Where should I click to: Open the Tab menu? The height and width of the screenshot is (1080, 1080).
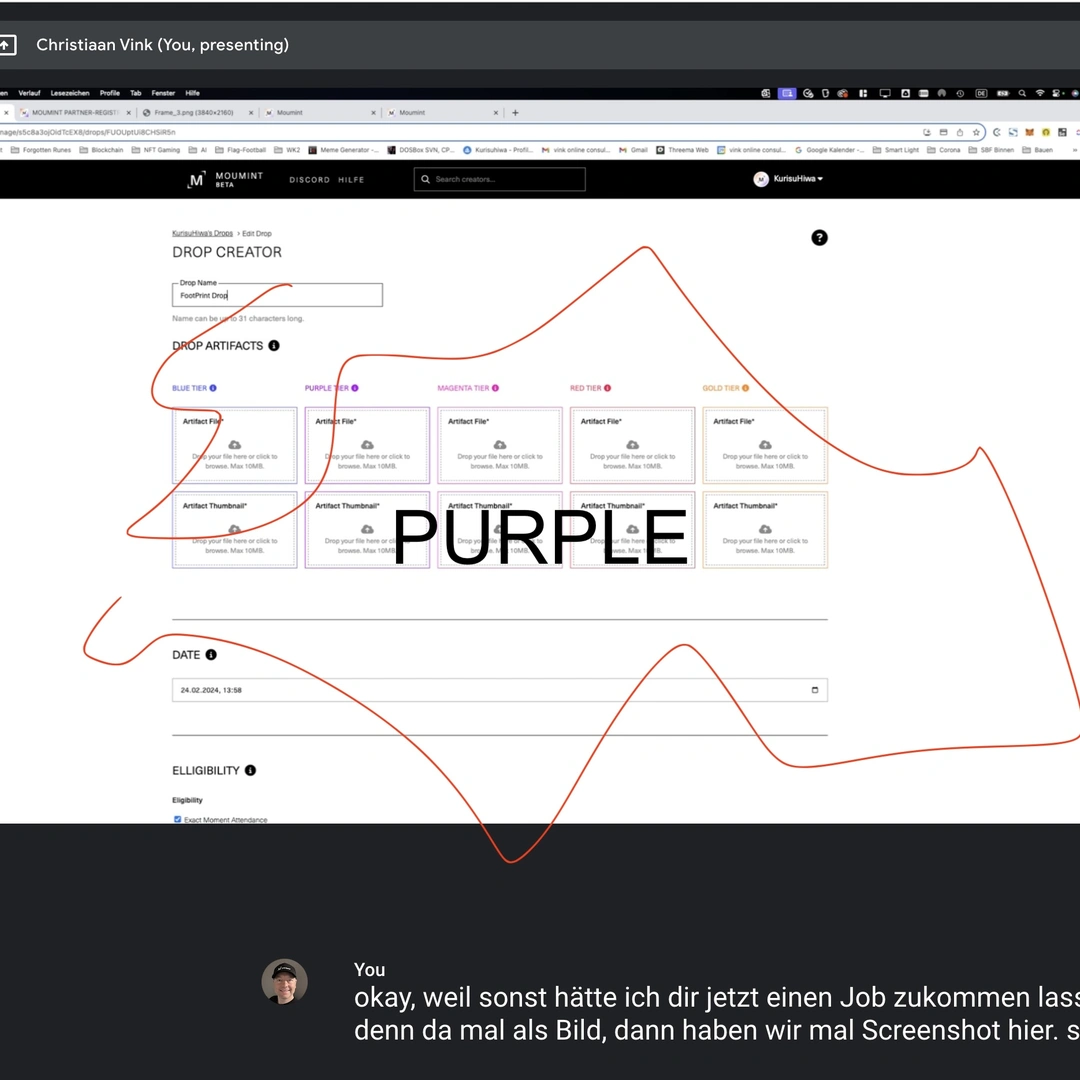point(136,93)
